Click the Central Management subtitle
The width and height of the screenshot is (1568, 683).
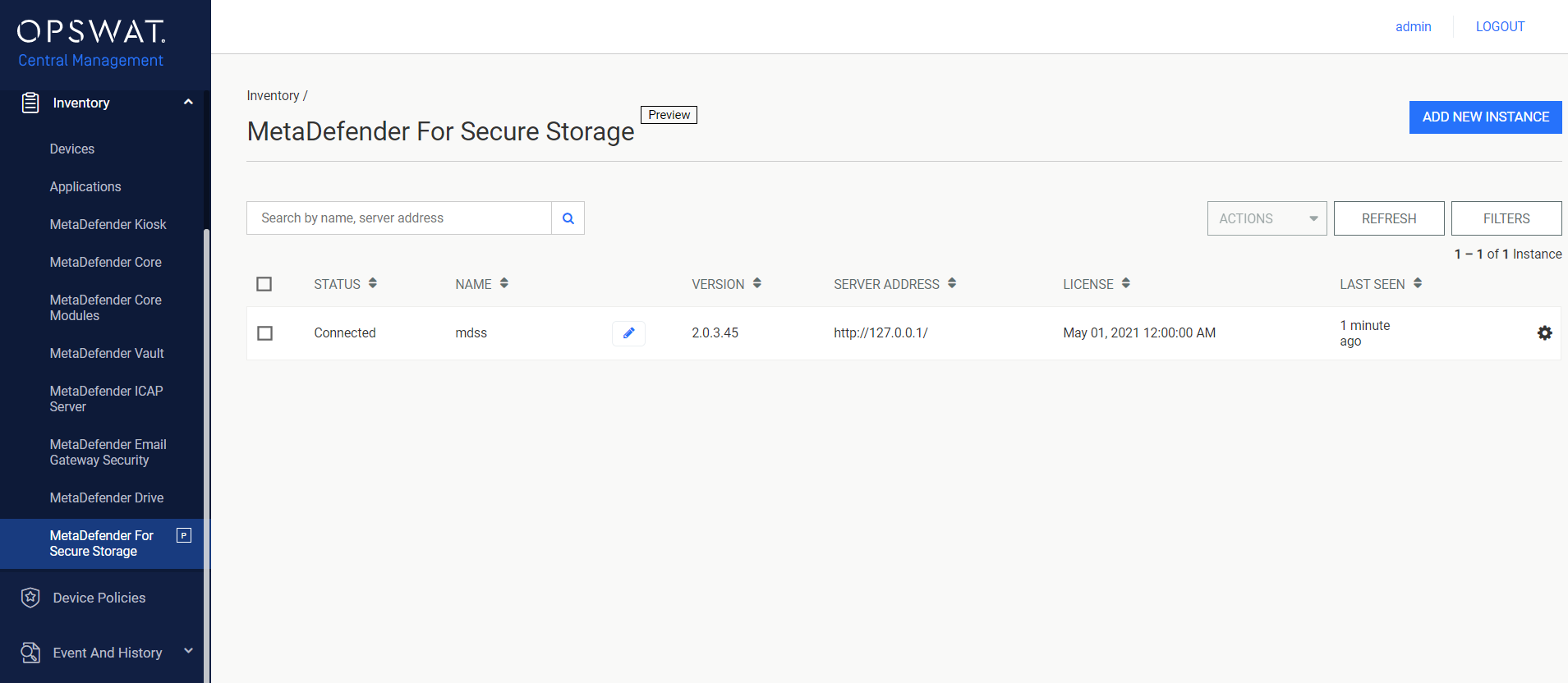(x=90, y=61)
